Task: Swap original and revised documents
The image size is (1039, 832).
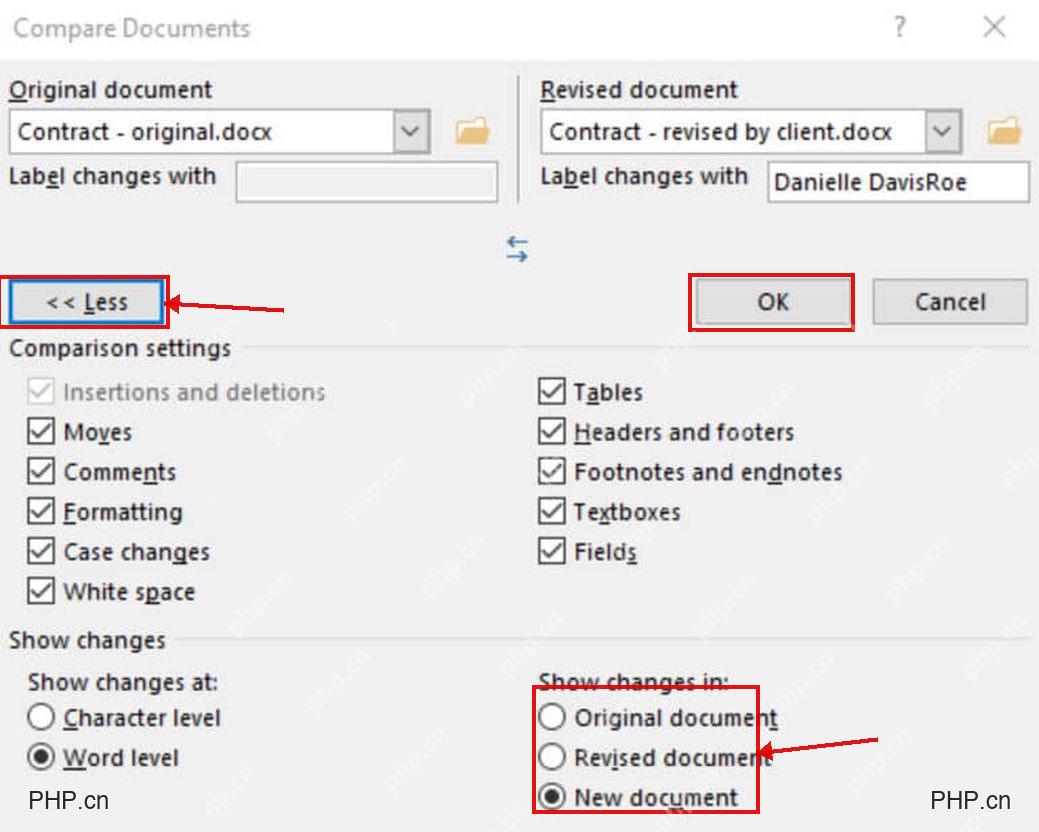Action: pos(518,249)
